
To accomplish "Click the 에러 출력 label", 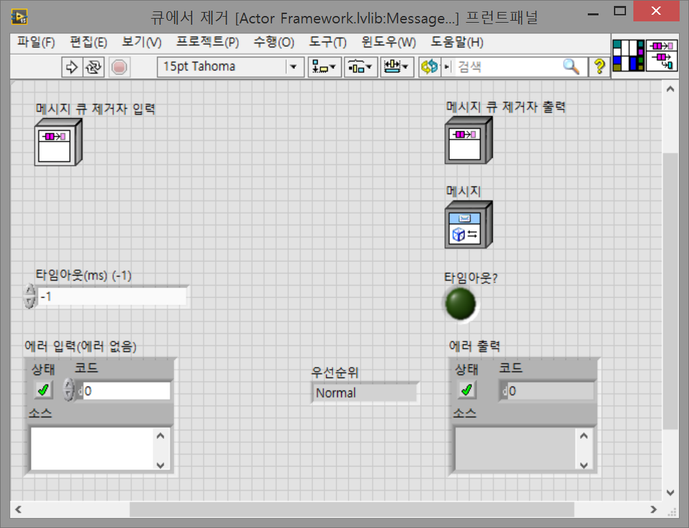I will [x=475, y=347].
